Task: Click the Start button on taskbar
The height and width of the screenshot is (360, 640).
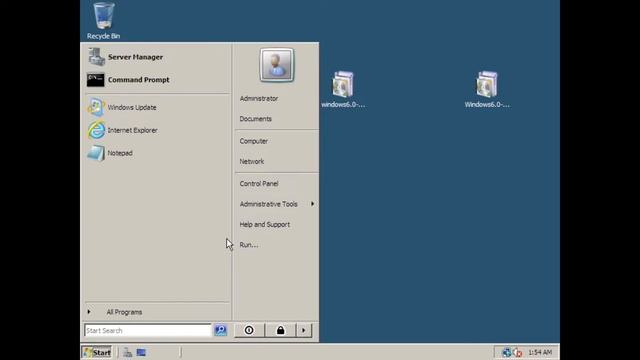Action: (x=97, y=352)
